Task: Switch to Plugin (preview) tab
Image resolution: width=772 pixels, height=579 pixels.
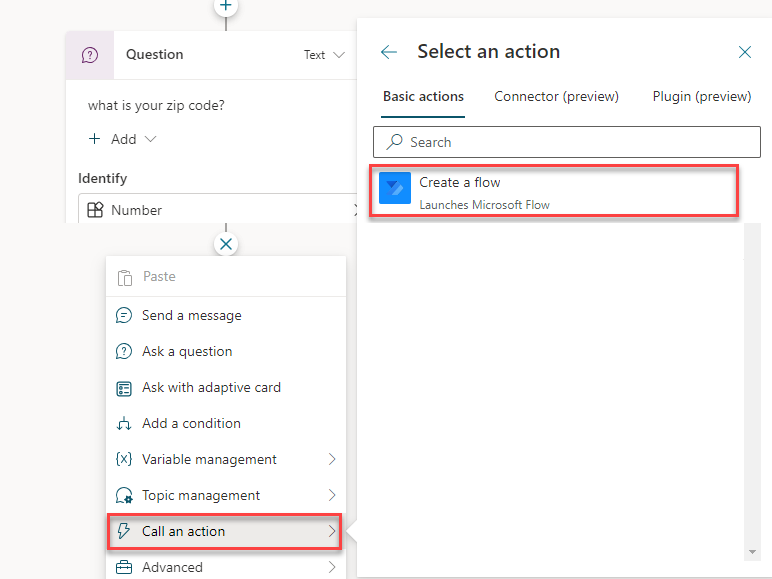Action: [702, 96]
